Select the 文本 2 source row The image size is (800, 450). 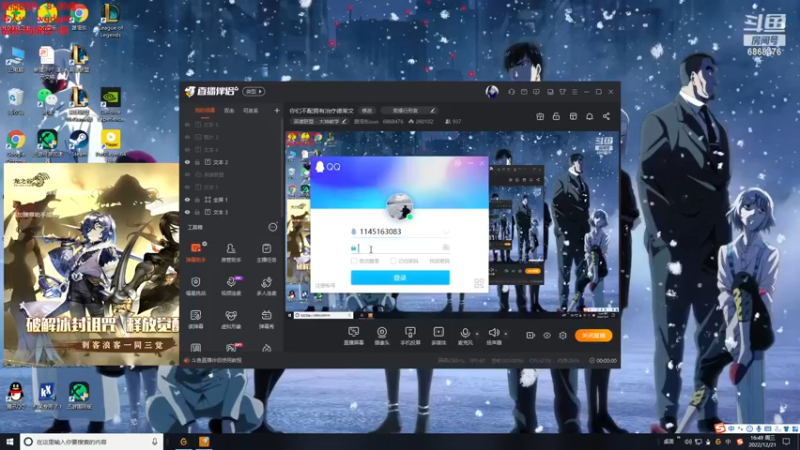(231, 162)
